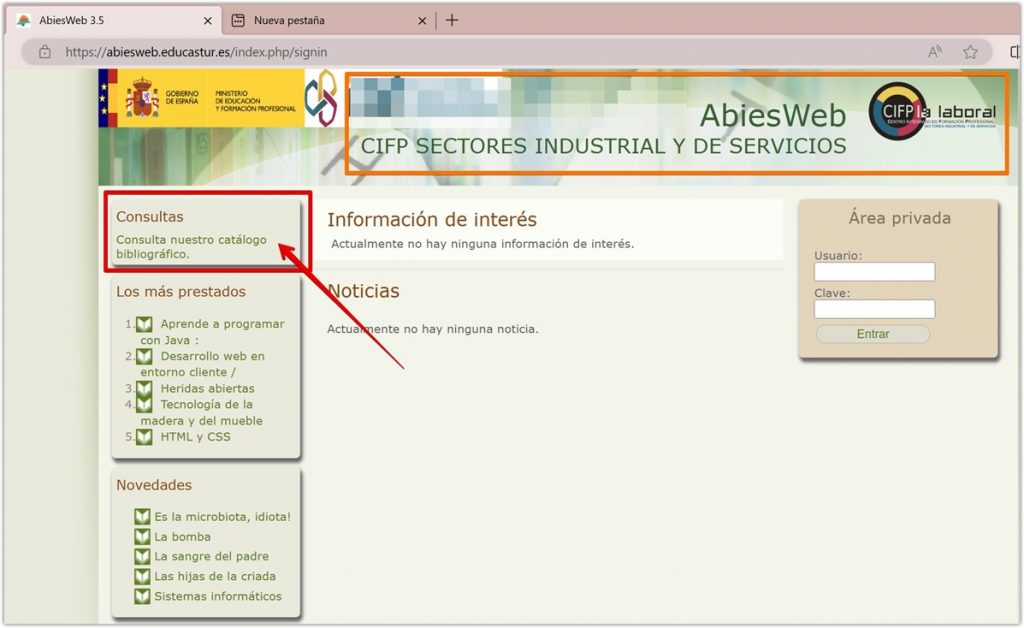The width and height of the screenshot is (1024, 628).
Task: Add page to favorites with star icon
Action: pos(969,52)
